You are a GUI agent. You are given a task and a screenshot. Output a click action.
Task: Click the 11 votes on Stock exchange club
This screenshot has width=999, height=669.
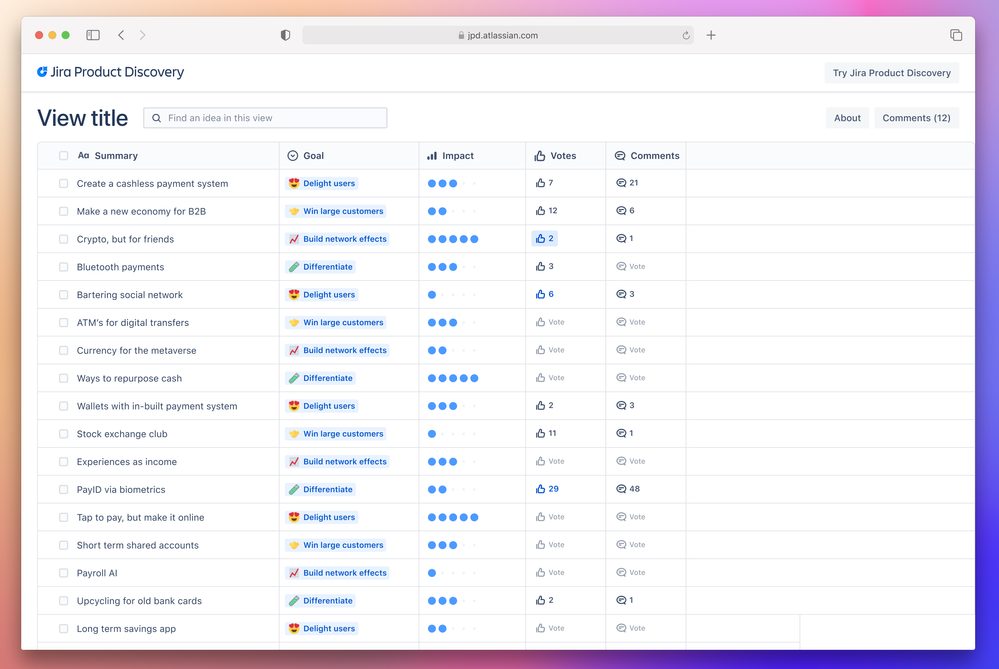pyautogui.click(x=546, y=433)
